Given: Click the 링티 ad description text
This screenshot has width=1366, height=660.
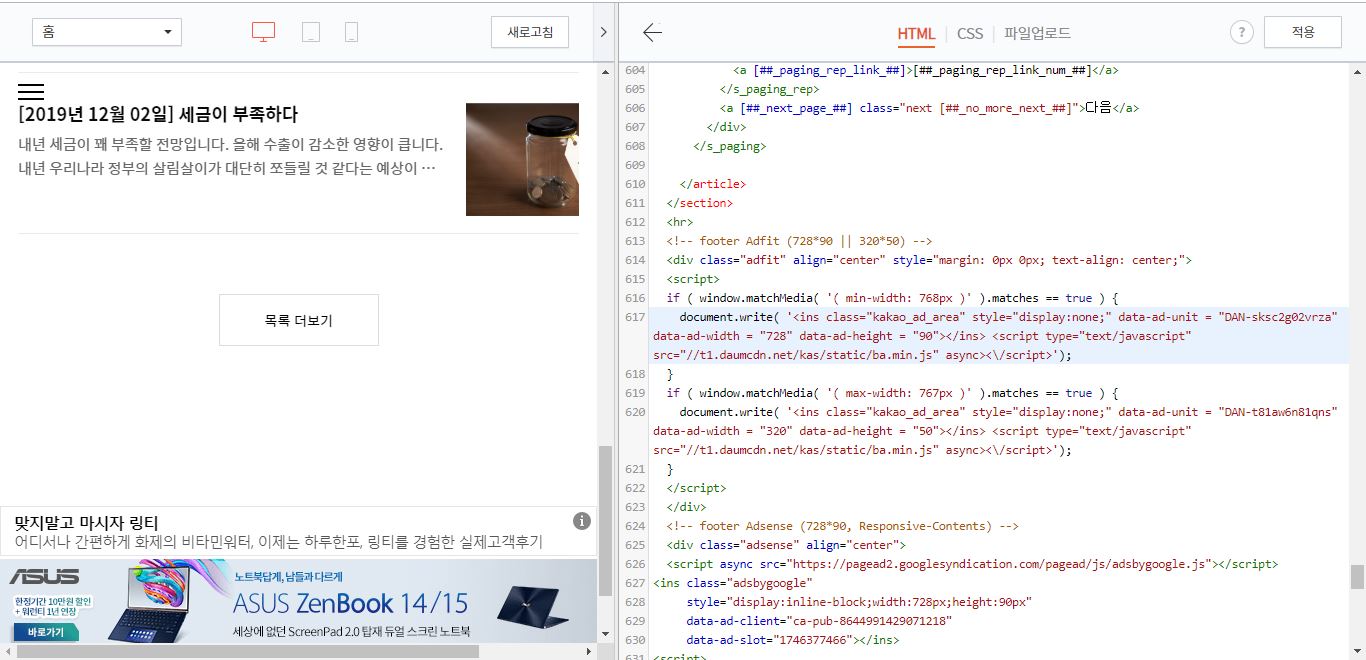Looking at the screenshot, I should point(279,542).
